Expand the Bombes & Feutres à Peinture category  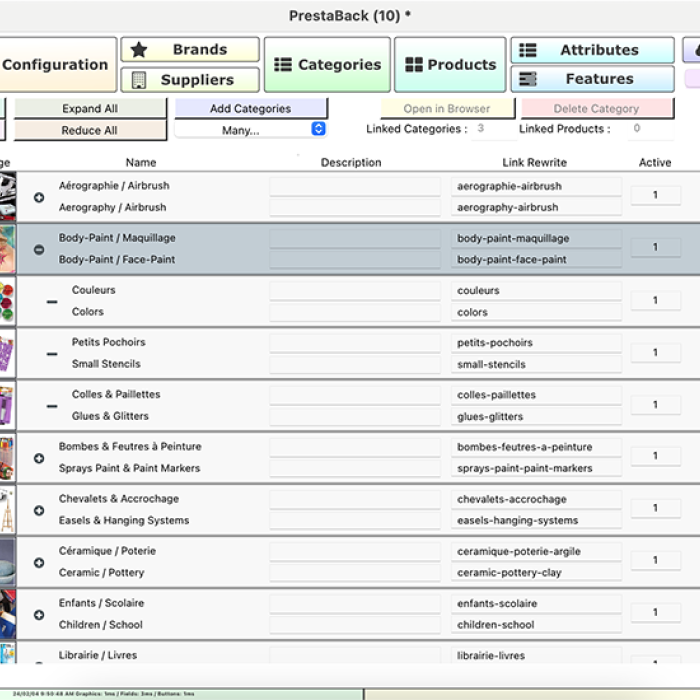[39, 458]
